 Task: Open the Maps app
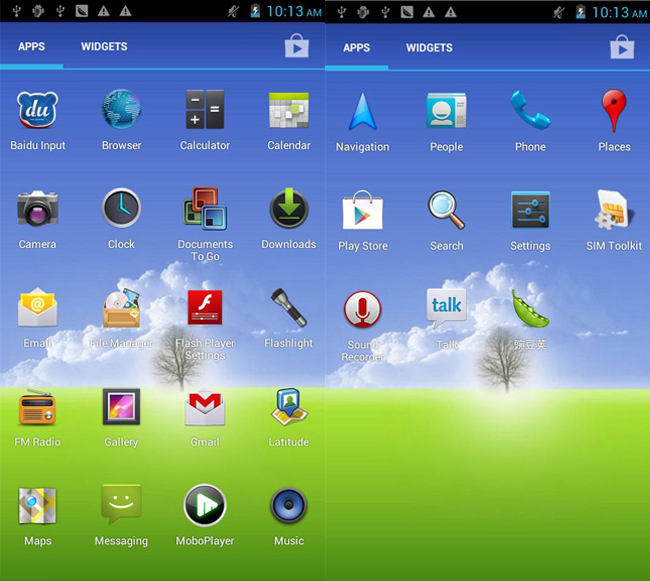37,506
